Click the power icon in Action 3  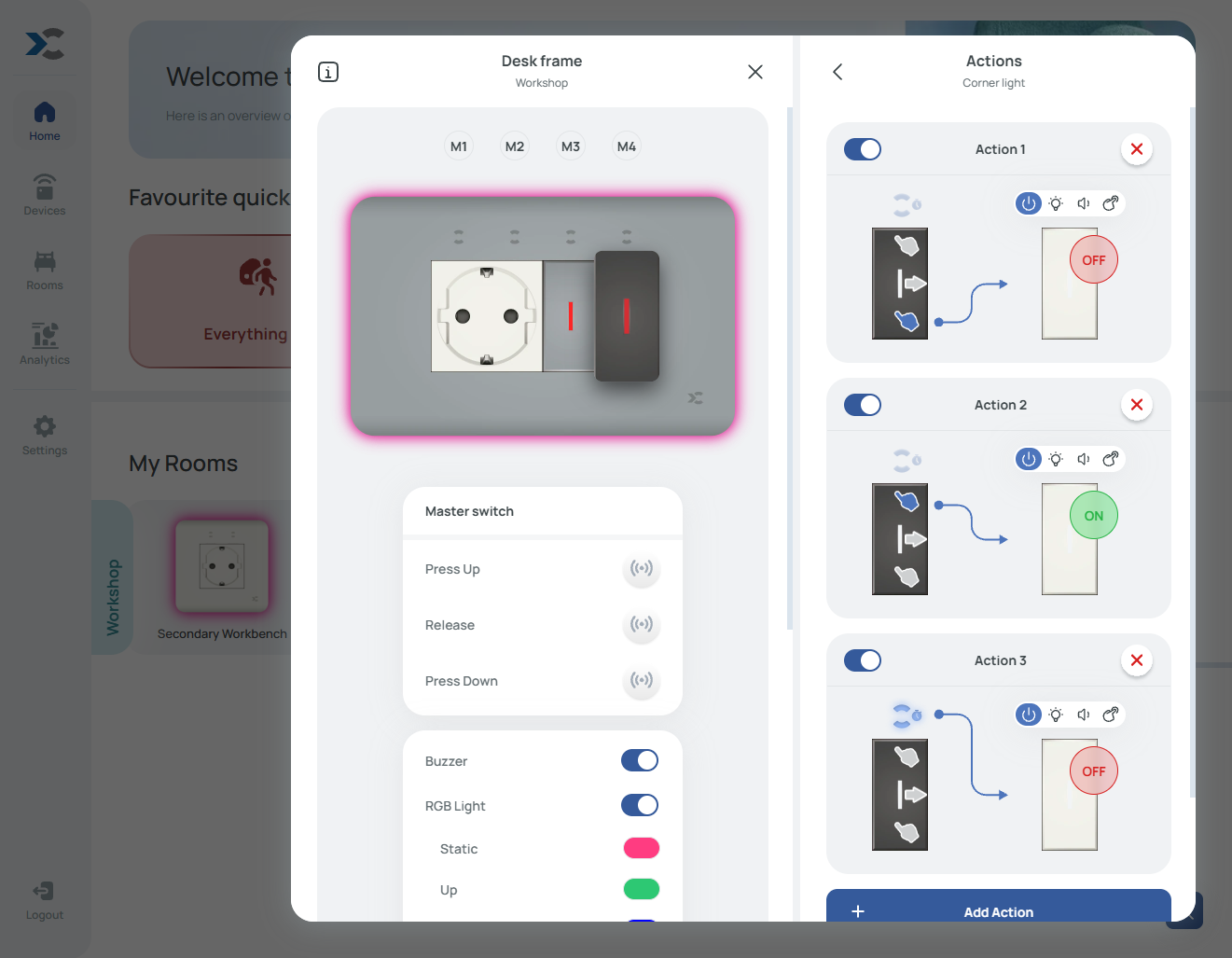1029,715
